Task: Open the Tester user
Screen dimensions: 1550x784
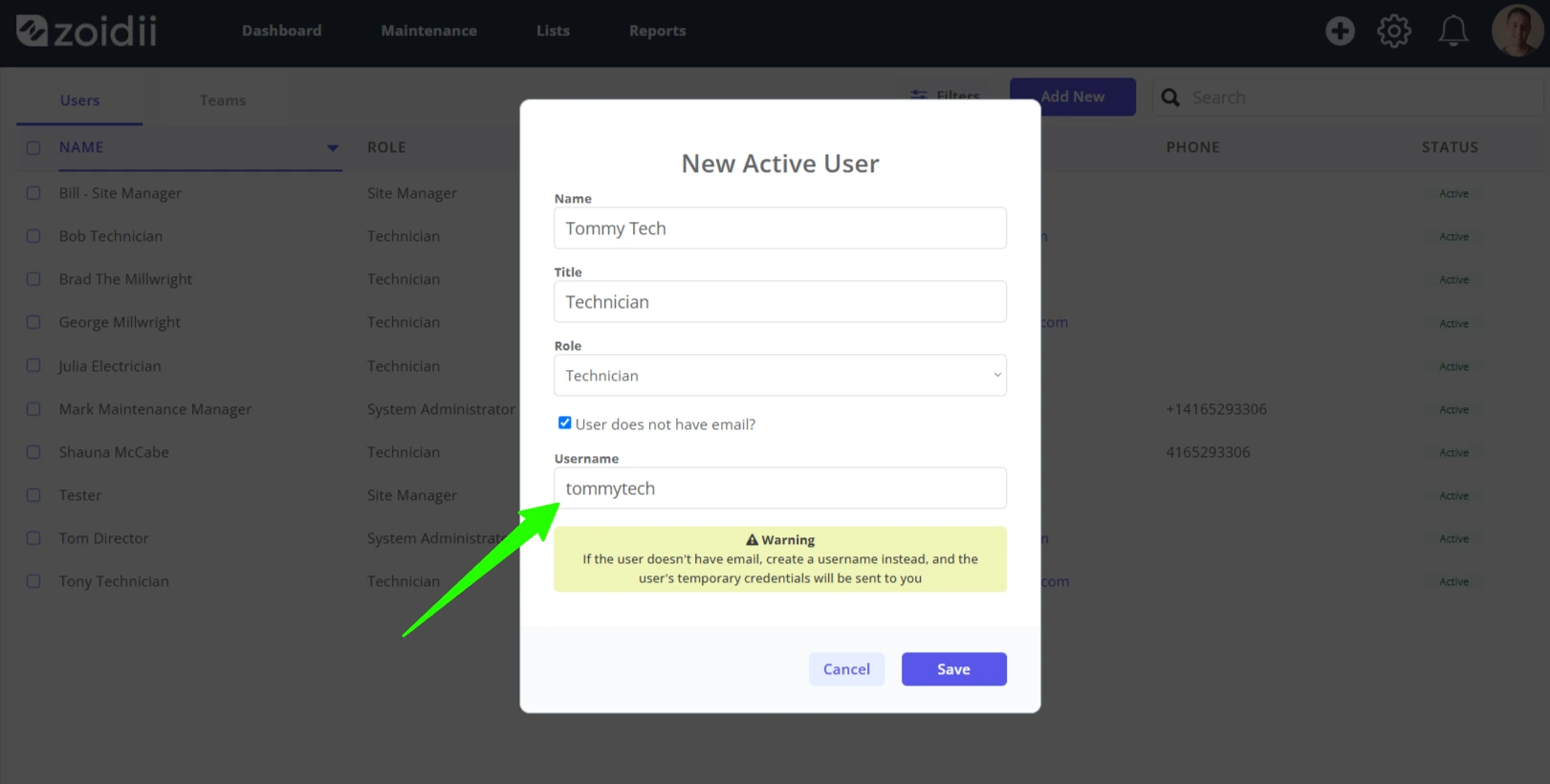Action: pos(80,495)
